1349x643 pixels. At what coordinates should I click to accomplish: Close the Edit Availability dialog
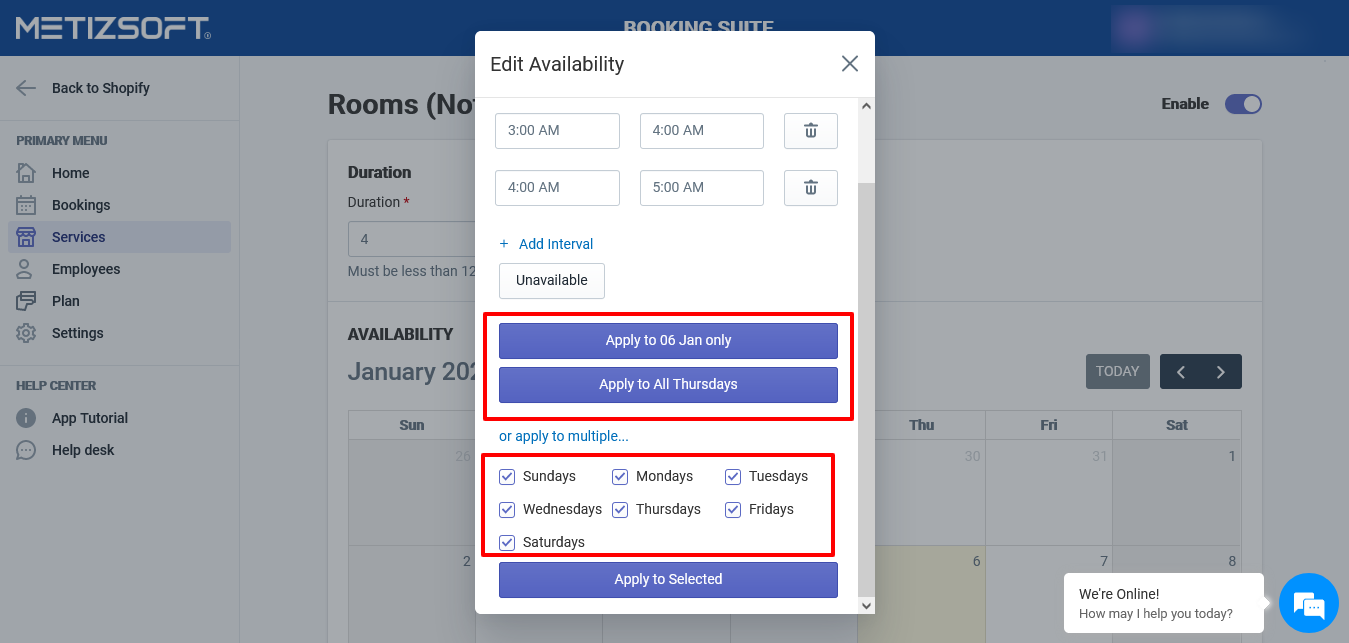[x=850, y=64]
